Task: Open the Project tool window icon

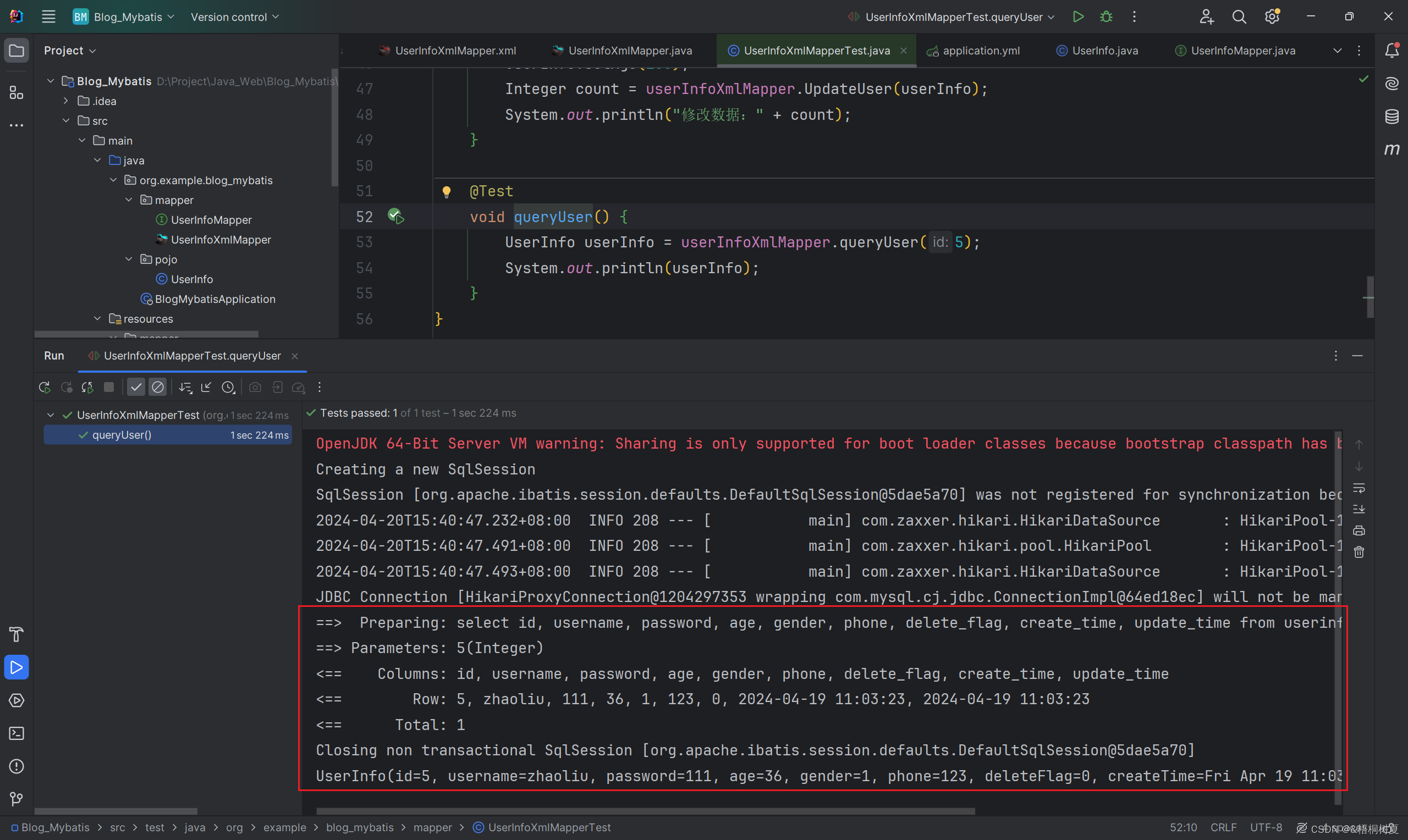Action: [x=16, y=51]
